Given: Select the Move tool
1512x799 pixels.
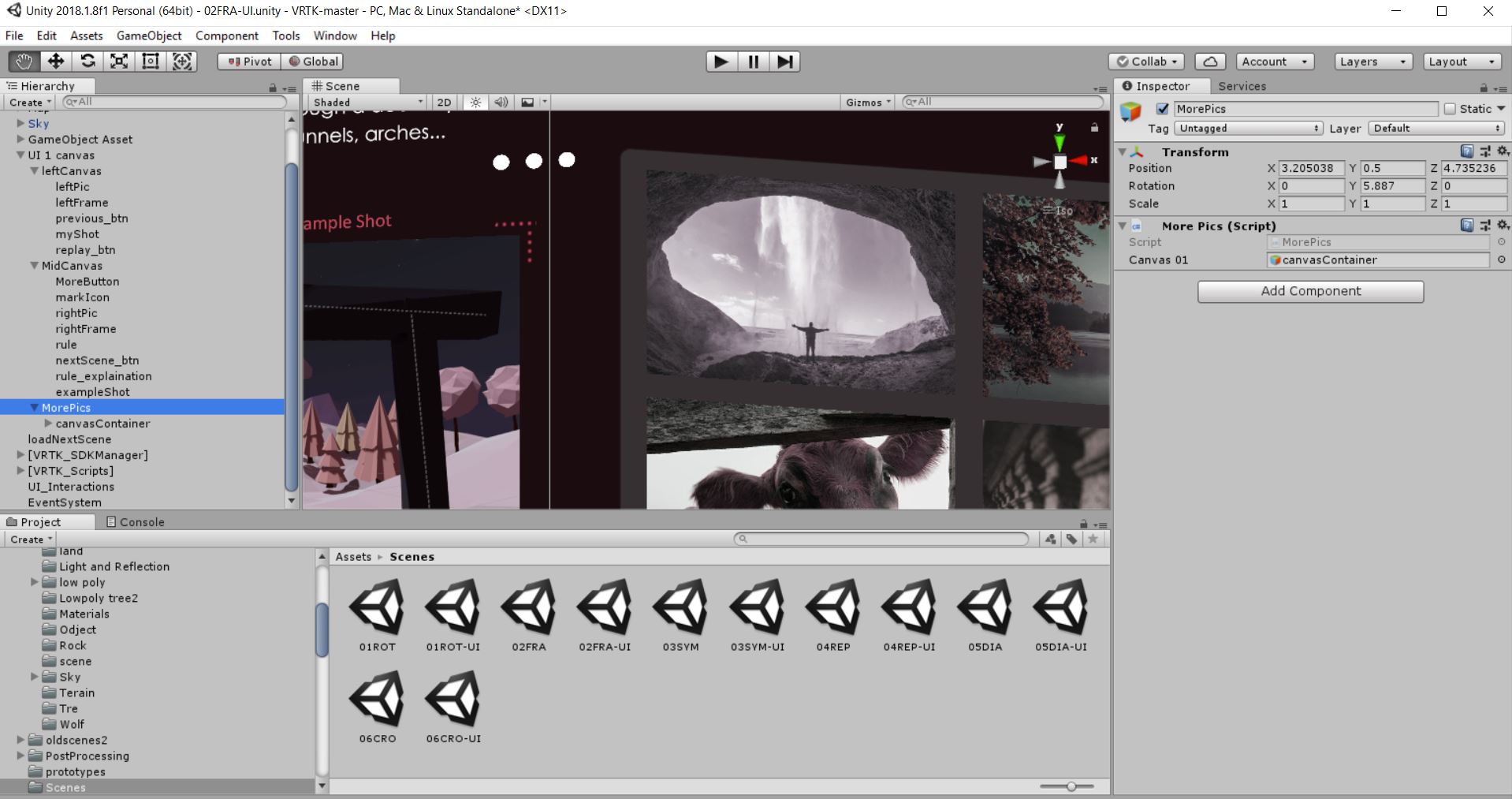Looking at the screenshot, I should point(56,62).
